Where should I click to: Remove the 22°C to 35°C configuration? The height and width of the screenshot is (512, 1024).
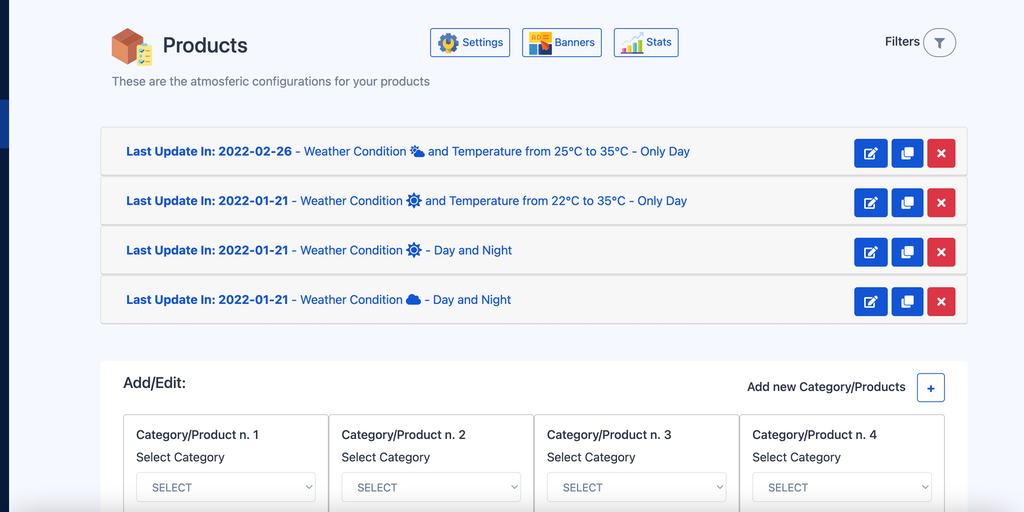click(941, 202)
